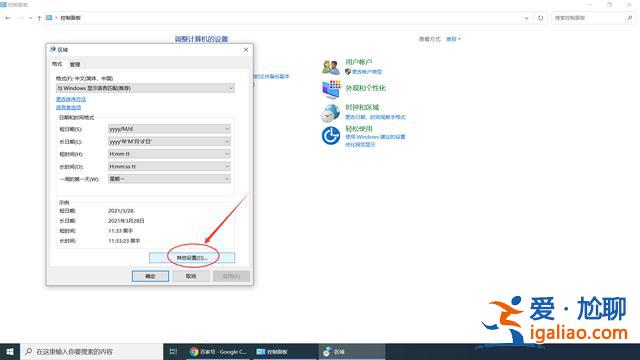This screenshot has width=640, height=360.
Task: Click the Windows Start button
Action: [10, 351]
